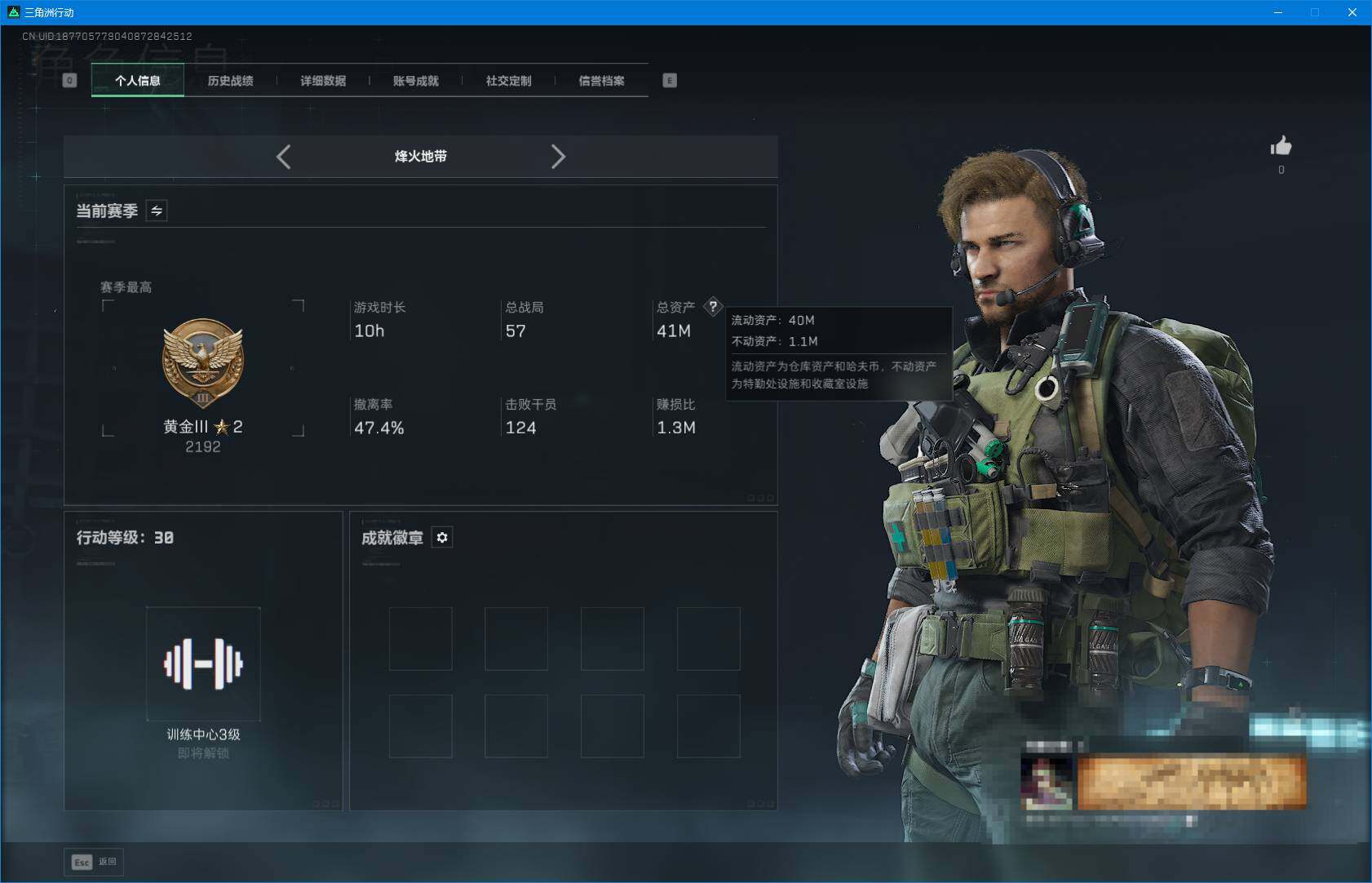The height and width of the screenshot is (883, 1372).
Task: Click the Q previous-tab key icon
Action: (x=69, y=80)
